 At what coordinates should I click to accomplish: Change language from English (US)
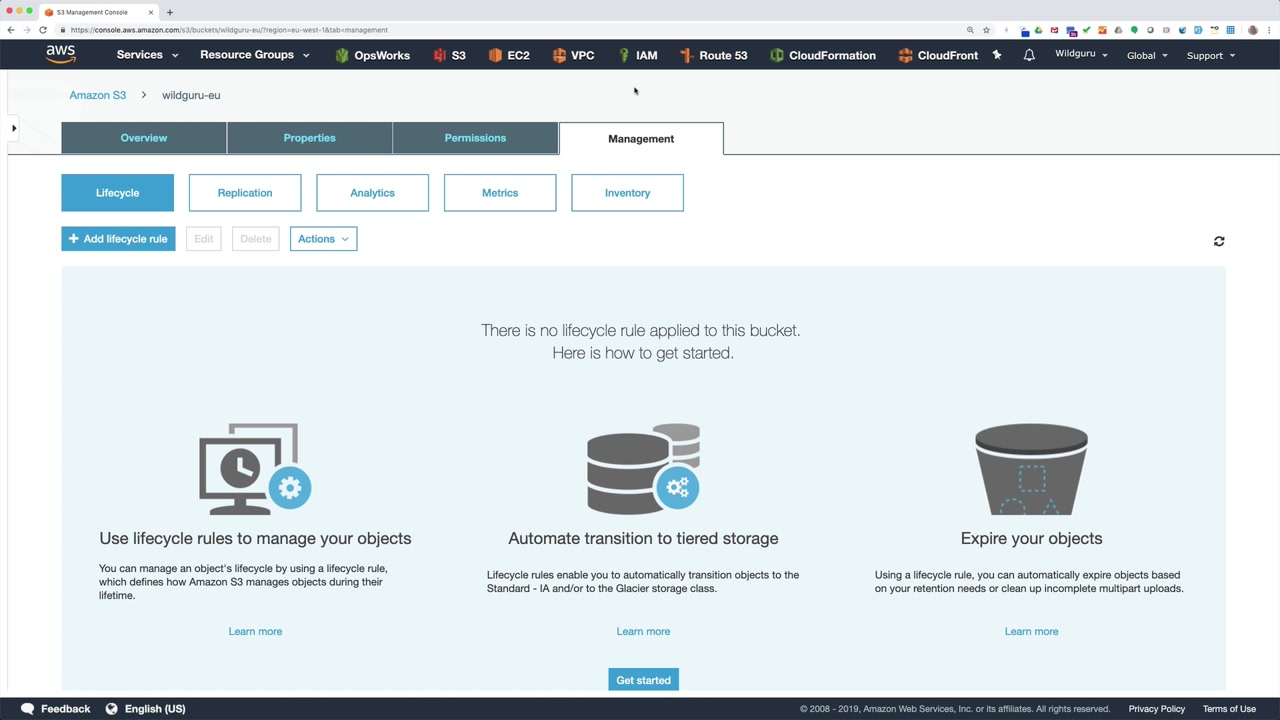[x=145, y=709]
